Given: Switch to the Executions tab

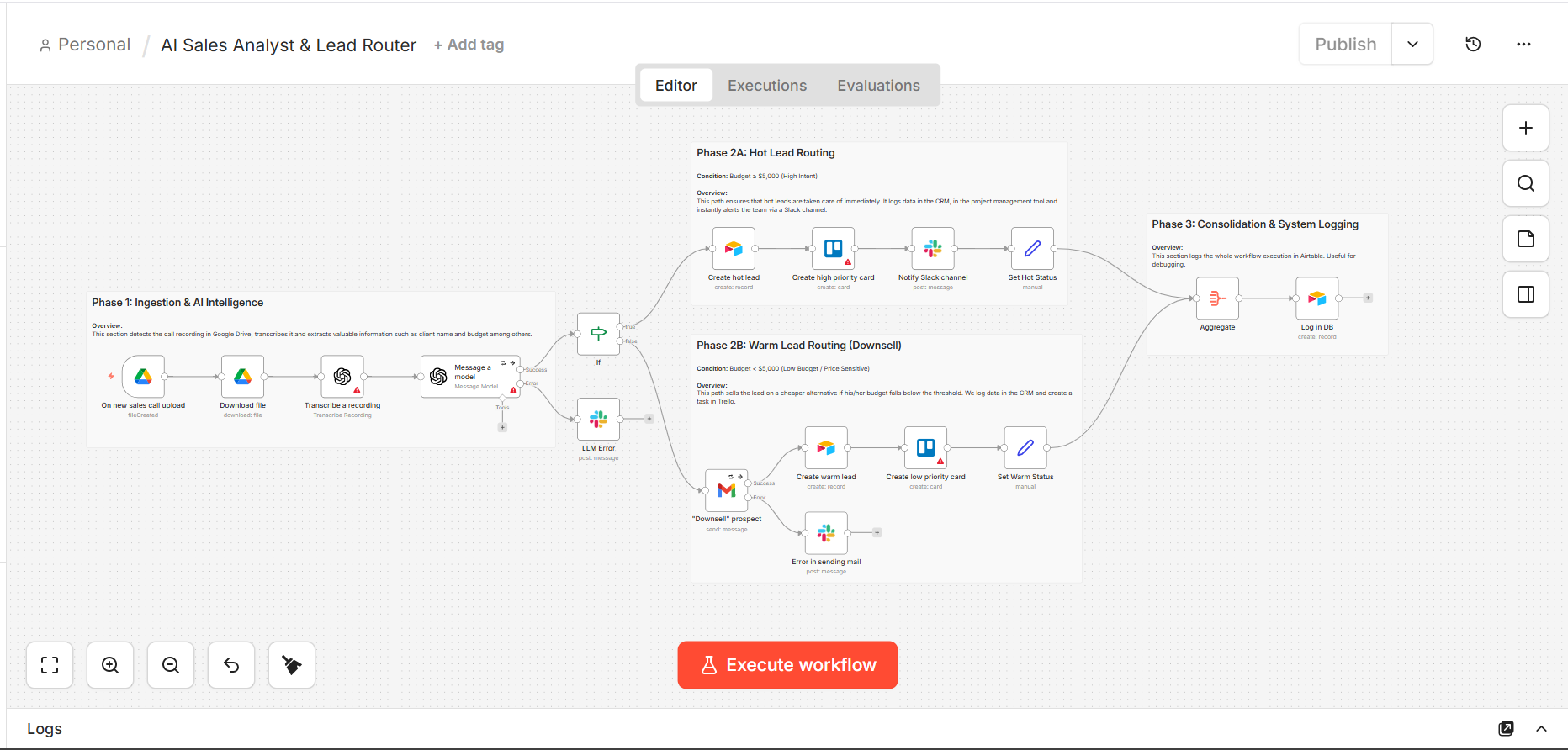Looking at the screenshot, I should tap(766, 86).
